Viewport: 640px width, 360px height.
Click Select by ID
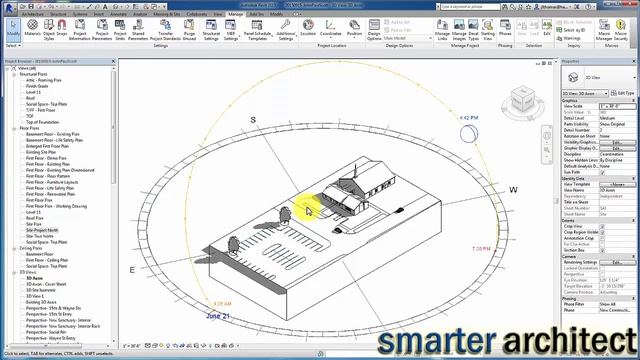(571, 30)
